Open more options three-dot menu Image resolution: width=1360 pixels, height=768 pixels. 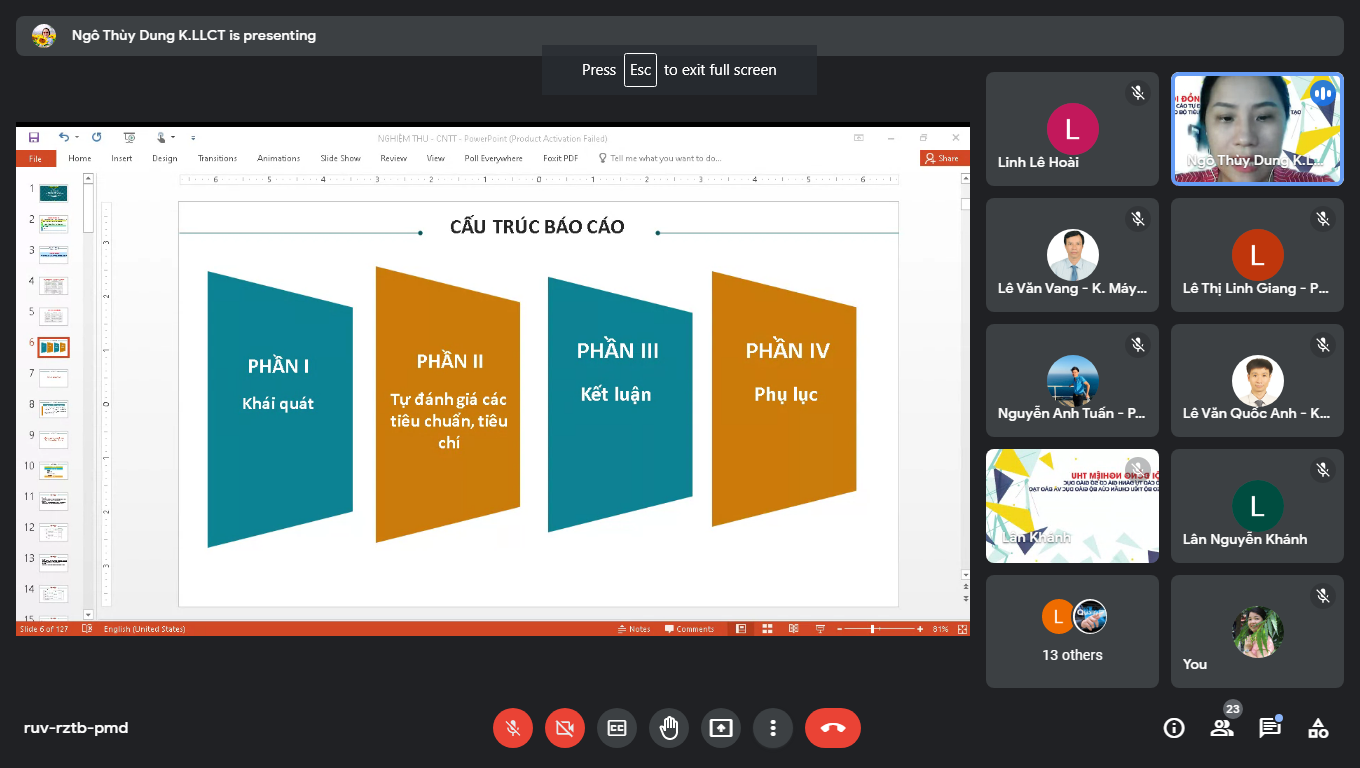click(773, 728)
